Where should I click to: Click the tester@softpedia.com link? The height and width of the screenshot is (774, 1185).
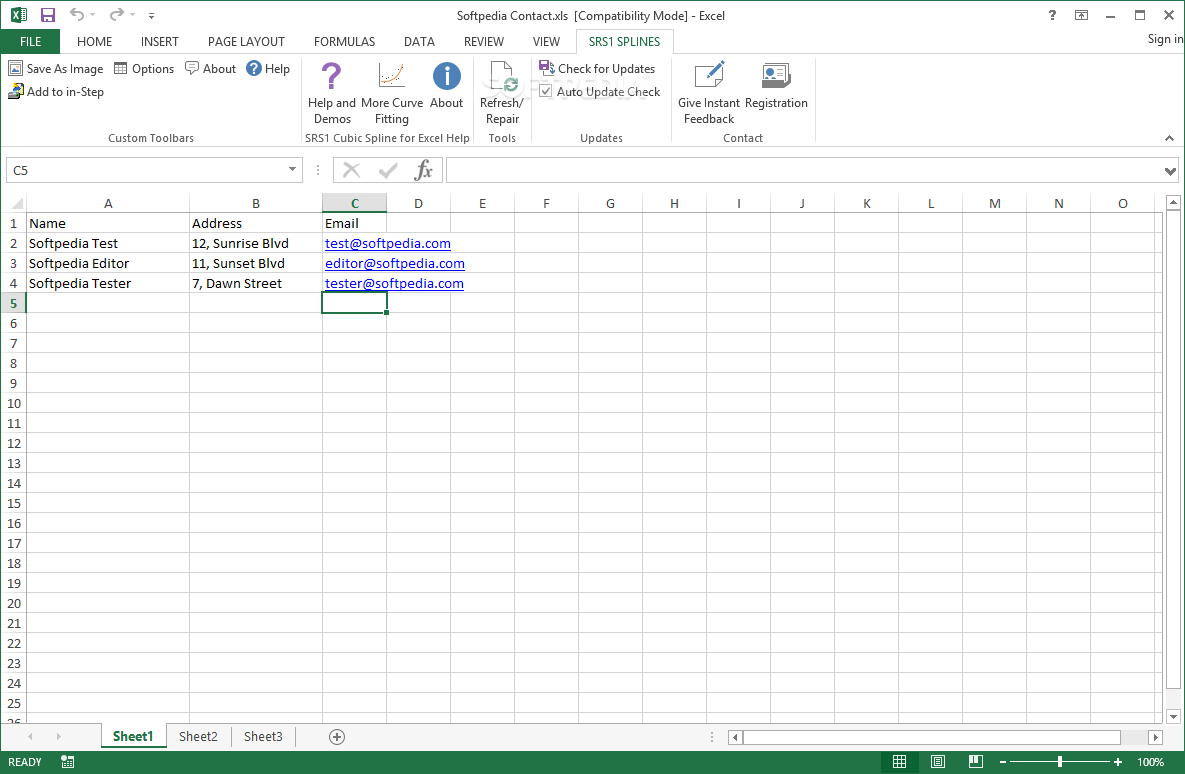click(x=394, y=283)
